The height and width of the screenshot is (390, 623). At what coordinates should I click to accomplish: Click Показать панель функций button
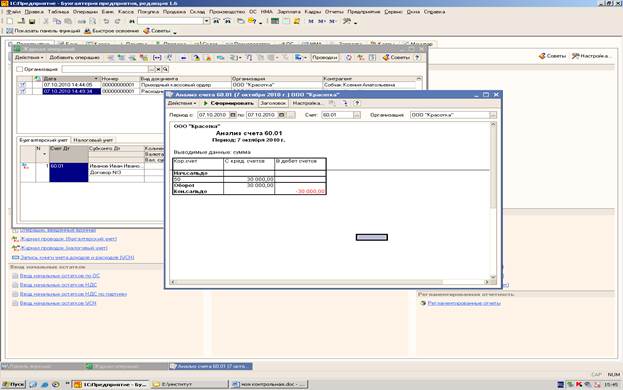click(43, 31)
